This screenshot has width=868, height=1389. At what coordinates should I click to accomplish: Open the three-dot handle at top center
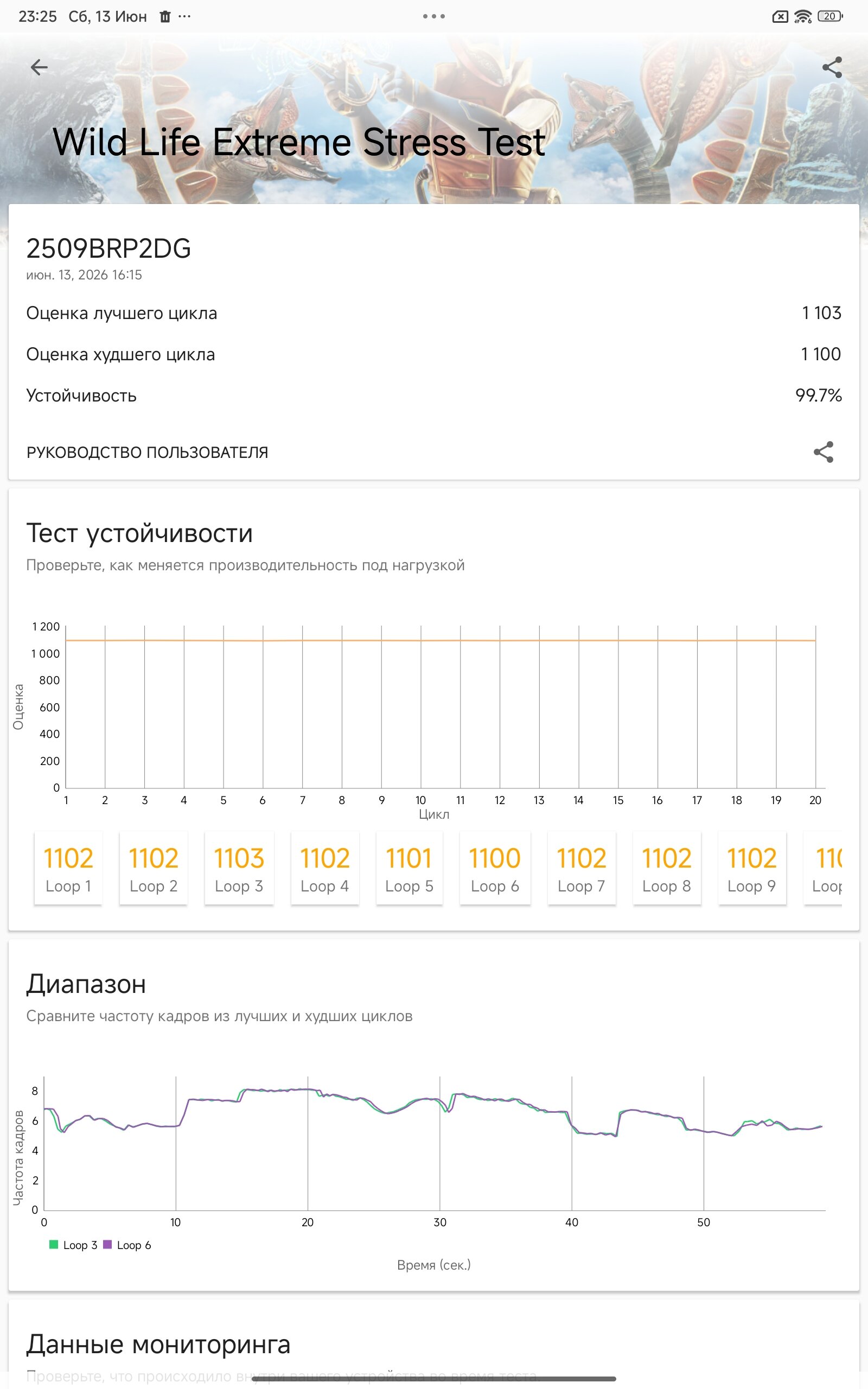(x=434, y=16)
